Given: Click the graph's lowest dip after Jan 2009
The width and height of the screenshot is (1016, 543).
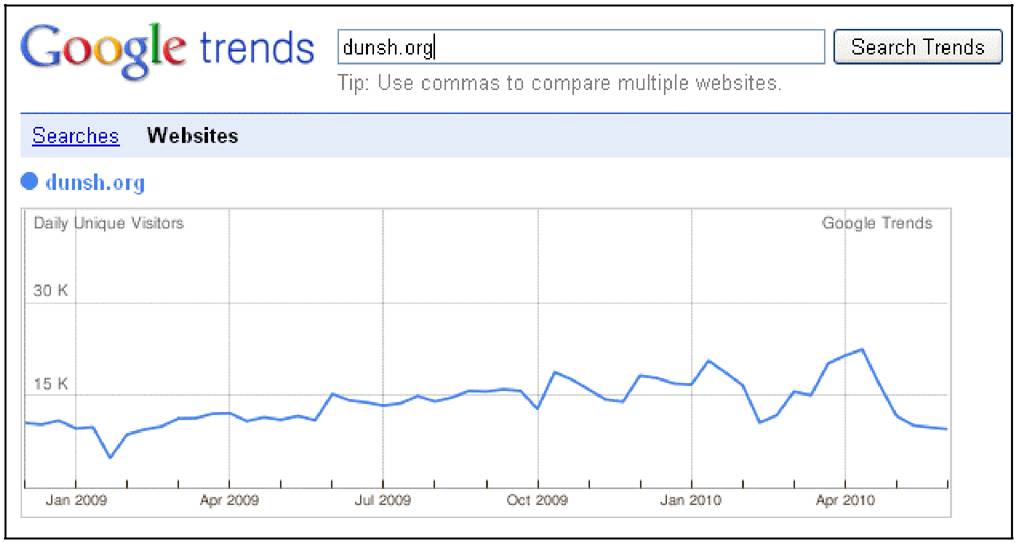Looking at the screenshot, I should (x=110, y=457).
